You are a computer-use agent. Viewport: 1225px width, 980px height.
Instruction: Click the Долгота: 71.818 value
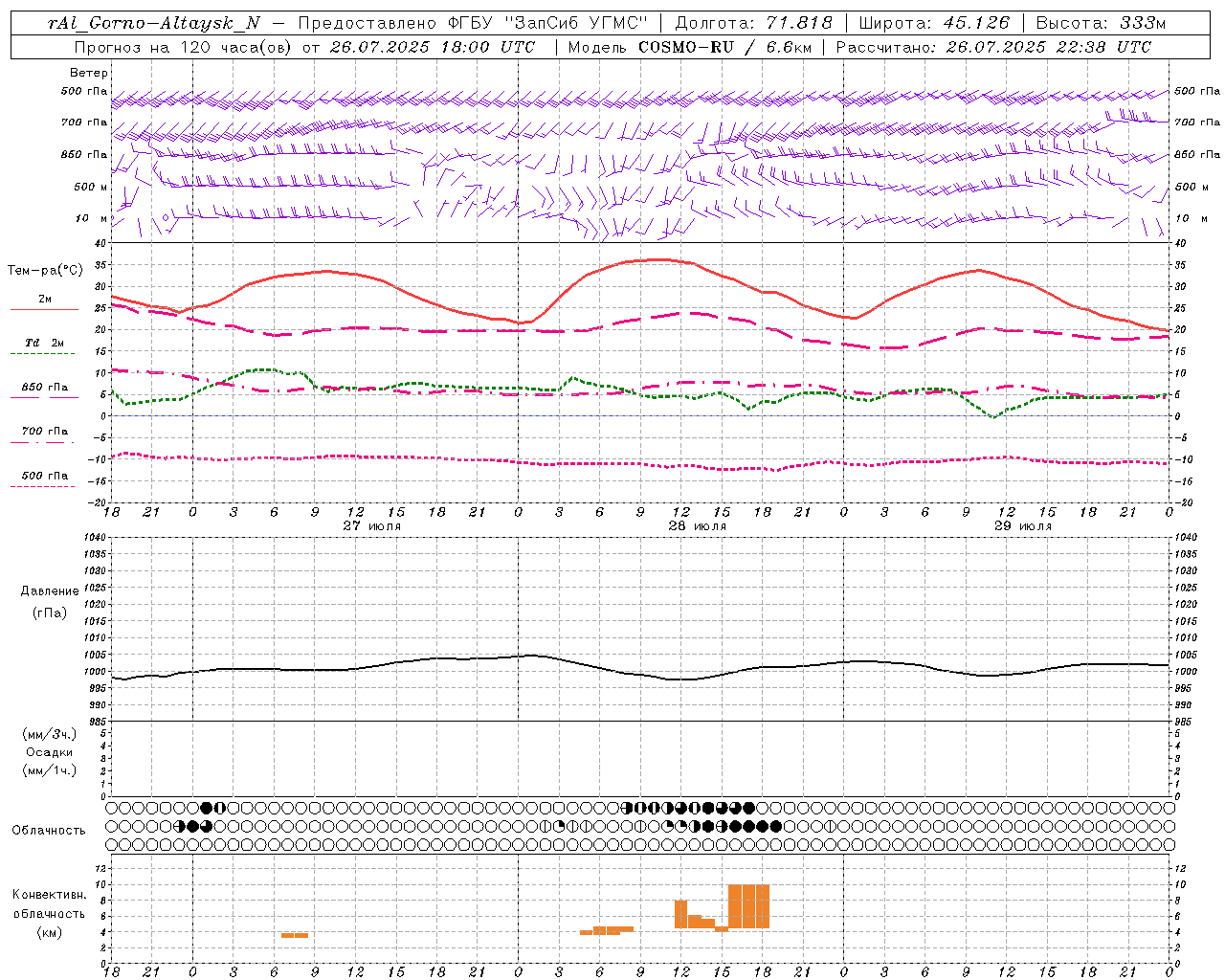754,23
